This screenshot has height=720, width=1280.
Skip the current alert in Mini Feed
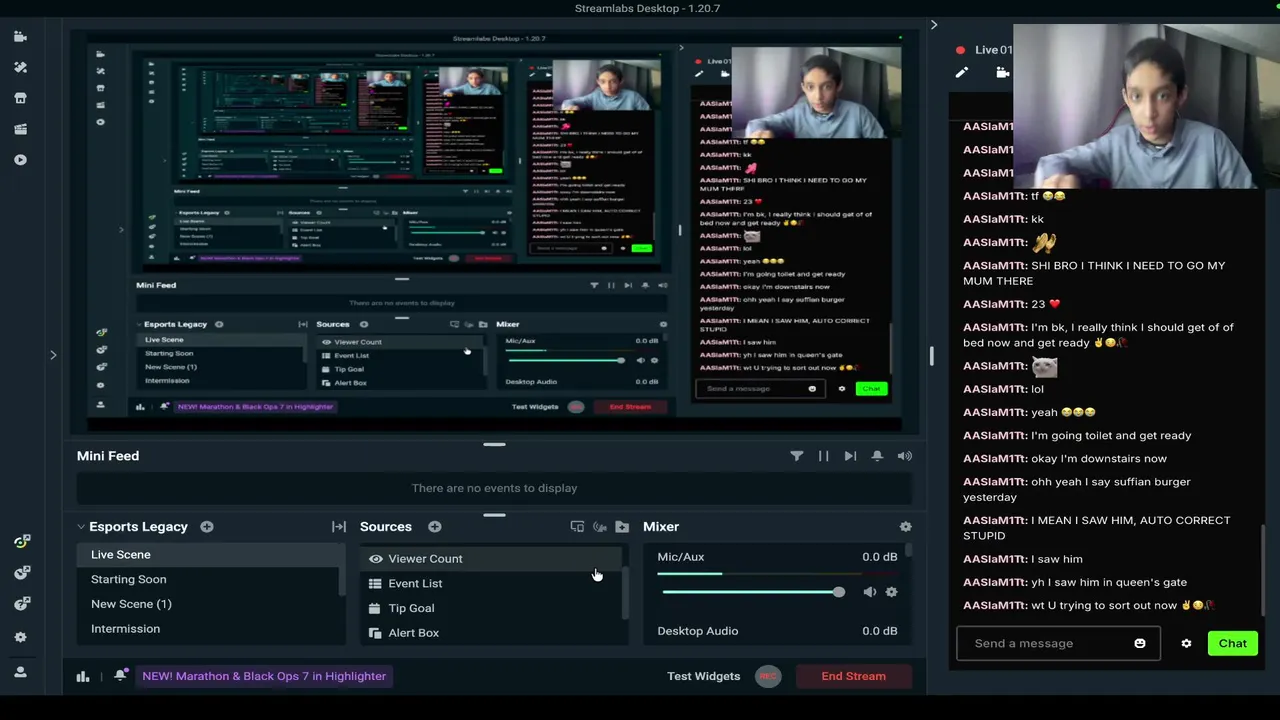[850, 456]
